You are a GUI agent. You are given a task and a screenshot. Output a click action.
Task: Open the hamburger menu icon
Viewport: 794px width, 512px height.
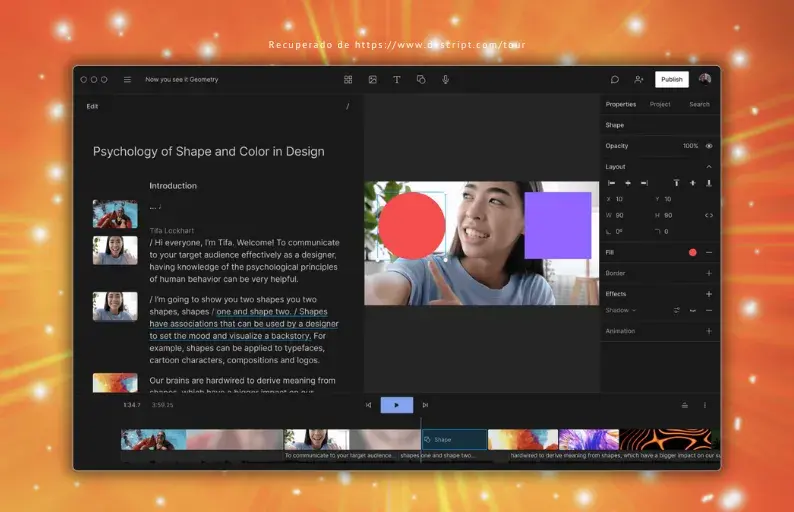coord(127,79)
